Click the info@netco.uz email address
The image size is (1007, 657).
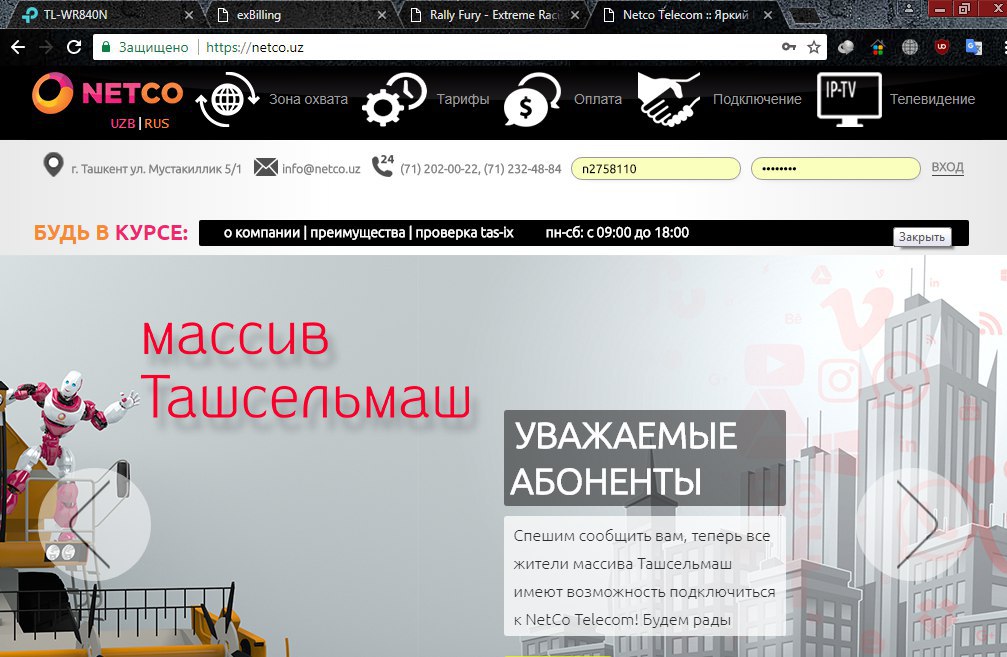tap(321, 168)
